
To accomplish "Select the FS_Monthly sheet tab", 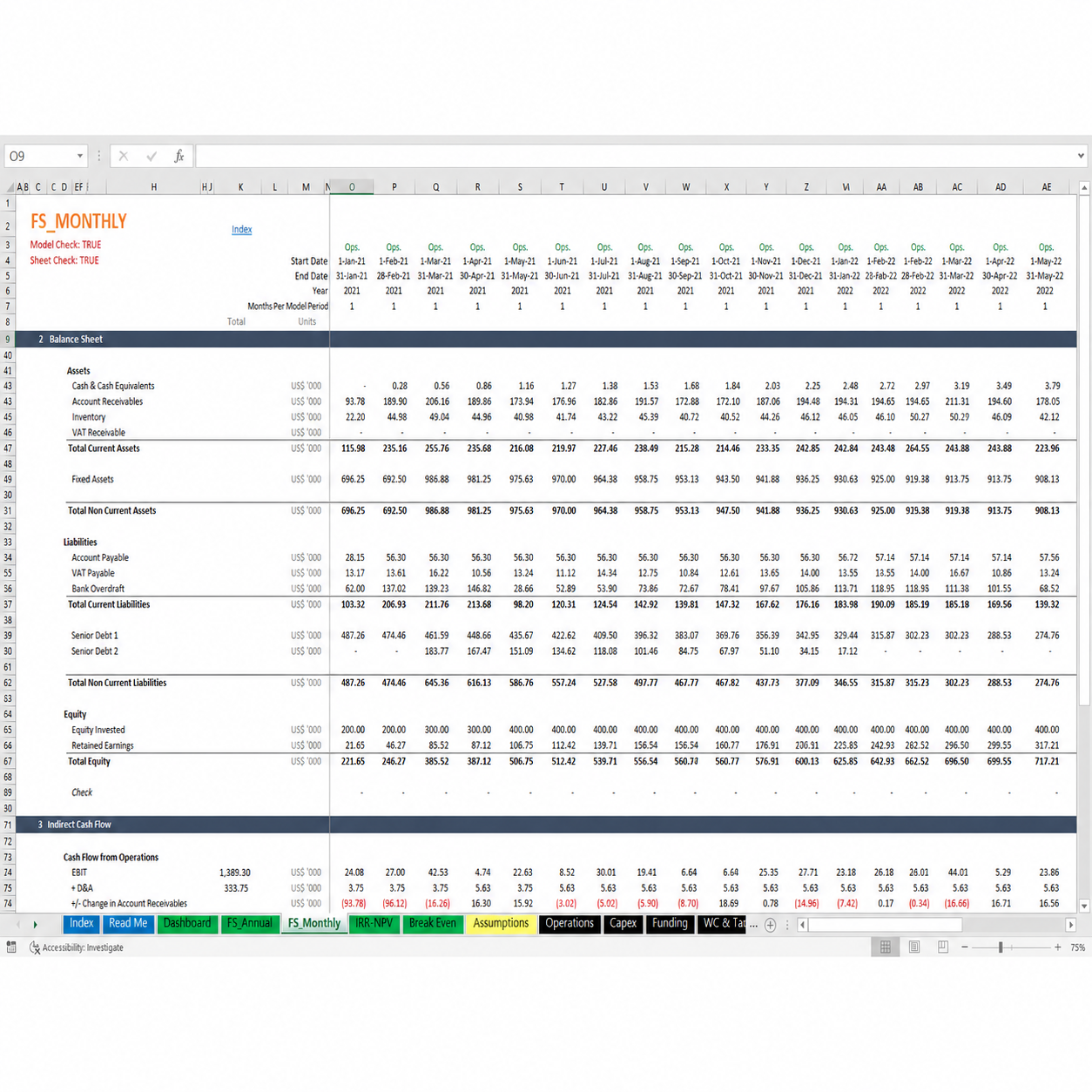I will pos(314,924).
